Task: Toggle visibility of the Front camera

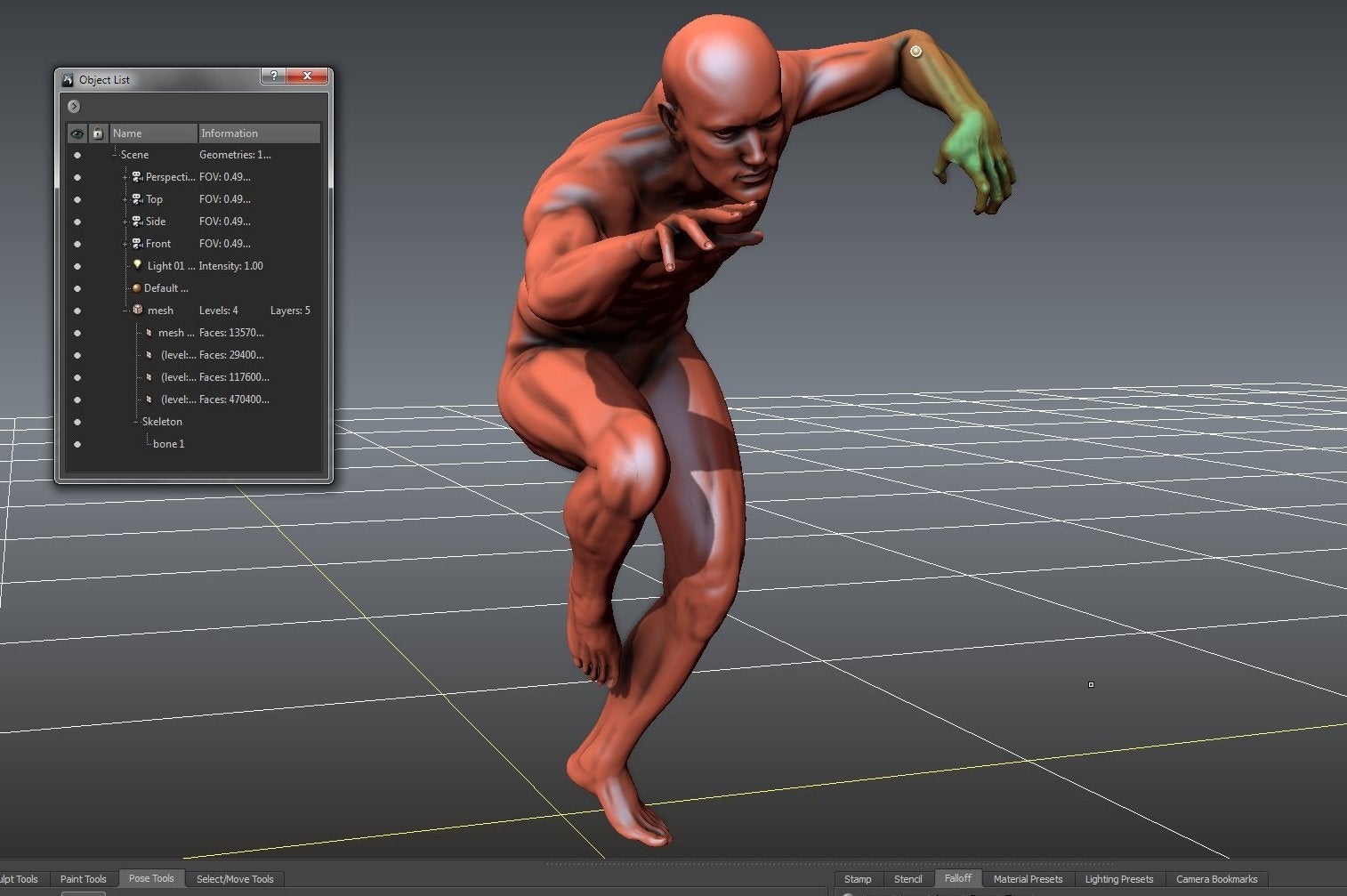Action: [x=77, y=244]
